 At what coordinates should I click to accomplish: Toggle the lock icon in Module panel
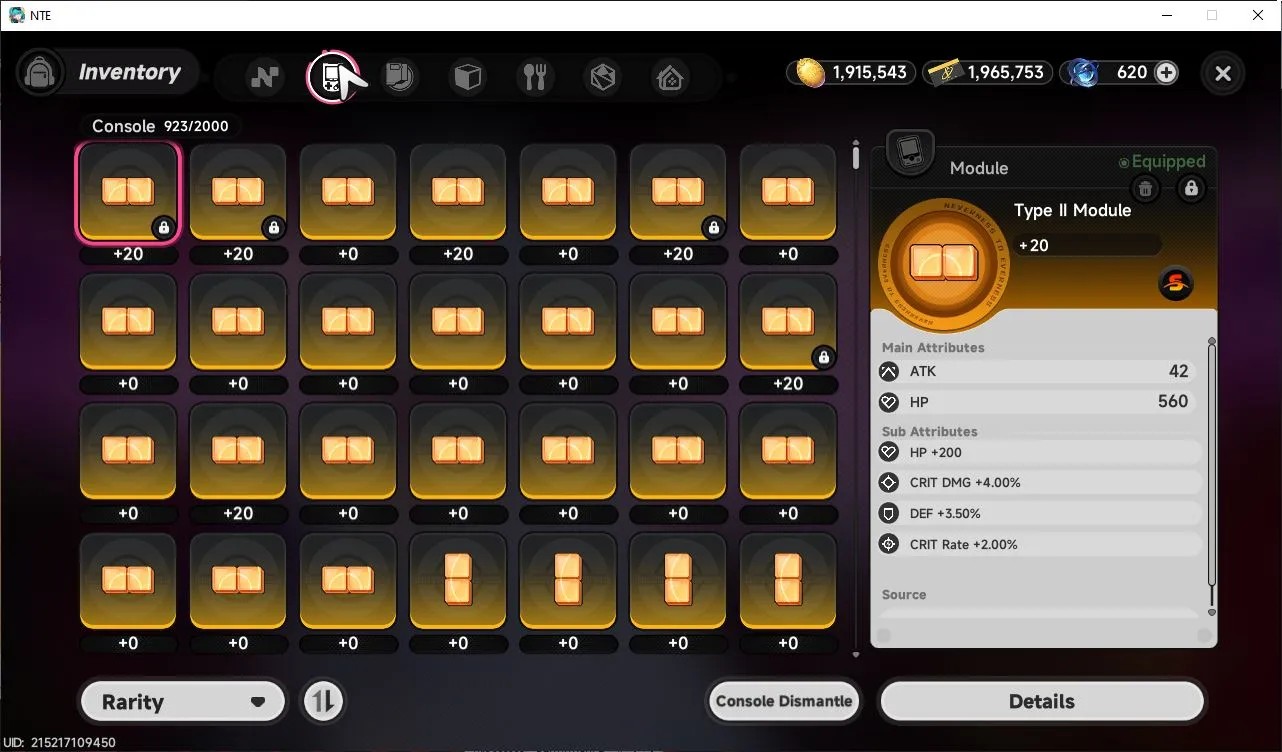coord(1190,188)
